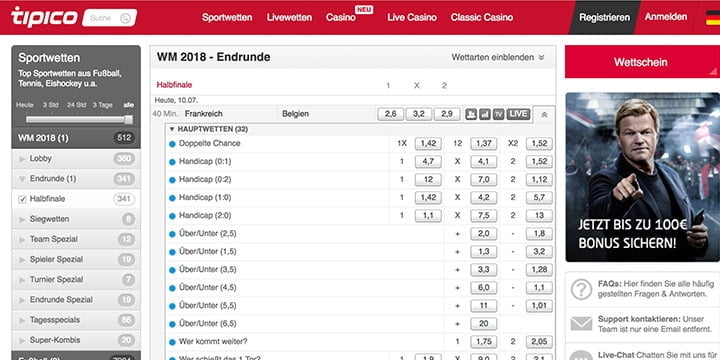Click the TV stream icon

[x=498, y=114]
